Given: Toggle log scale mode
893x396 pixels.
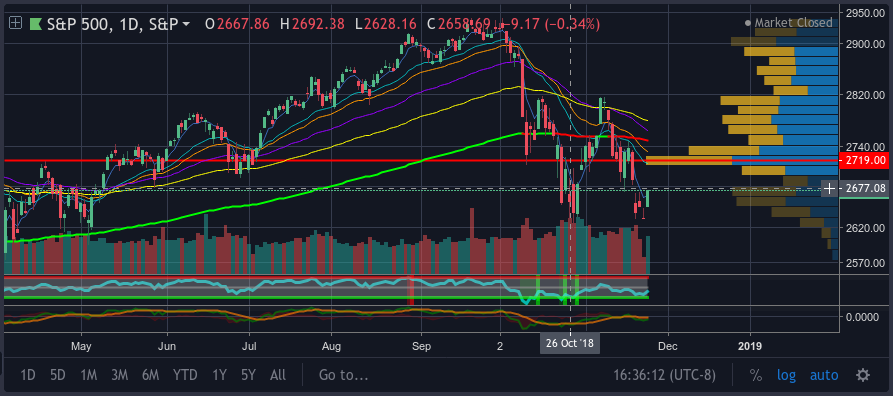Looking at the screenshot, I should pyautogui.click(x=787, y=375).
